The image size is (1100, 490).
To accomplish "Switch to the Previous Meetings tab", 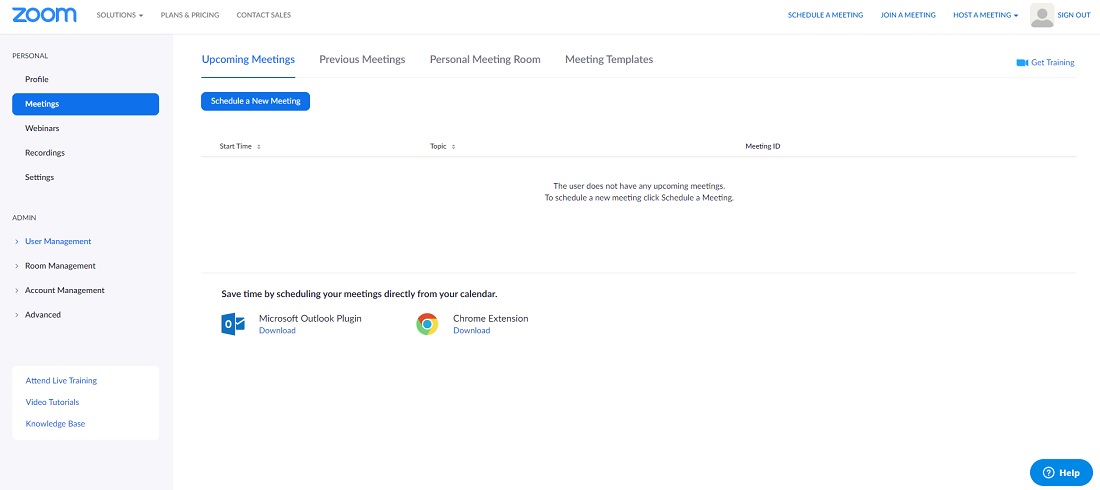I will coord(362,60).
